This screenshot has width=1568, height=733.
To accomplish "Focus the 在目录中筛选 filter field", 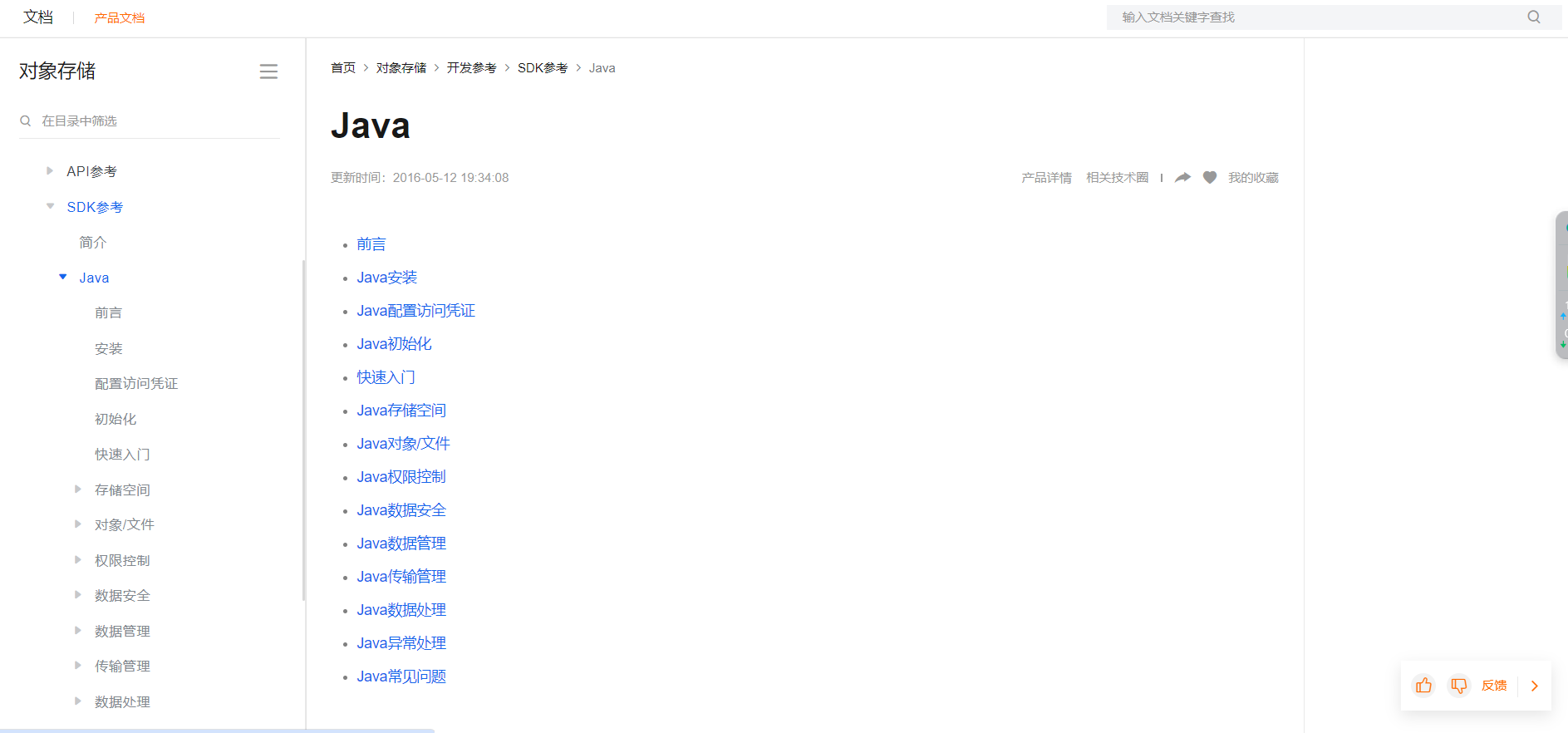I will pos(150,121).
